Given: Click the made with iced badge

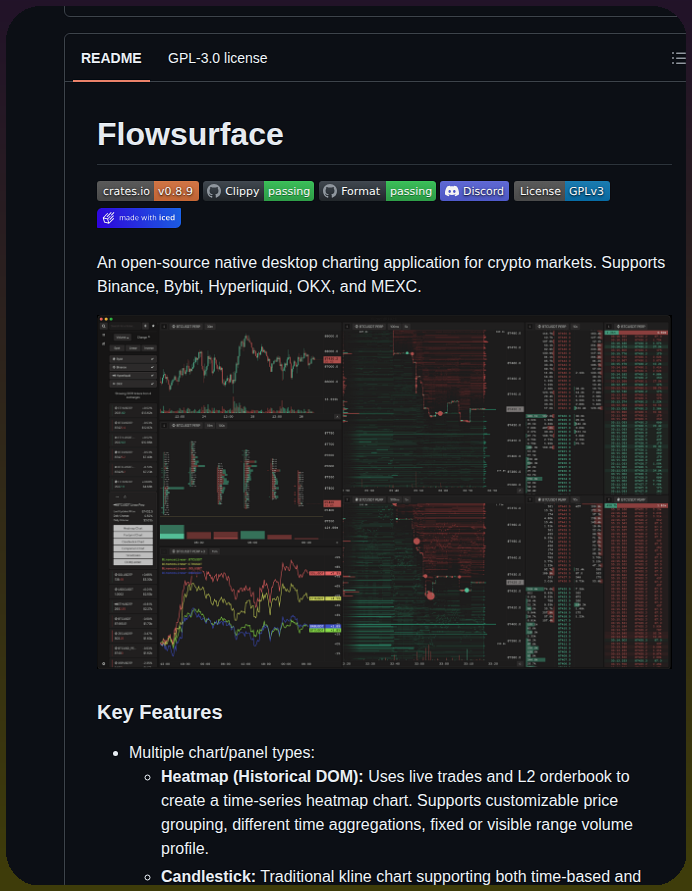Looking at the screenshot, I should click(x=139, y=218).
